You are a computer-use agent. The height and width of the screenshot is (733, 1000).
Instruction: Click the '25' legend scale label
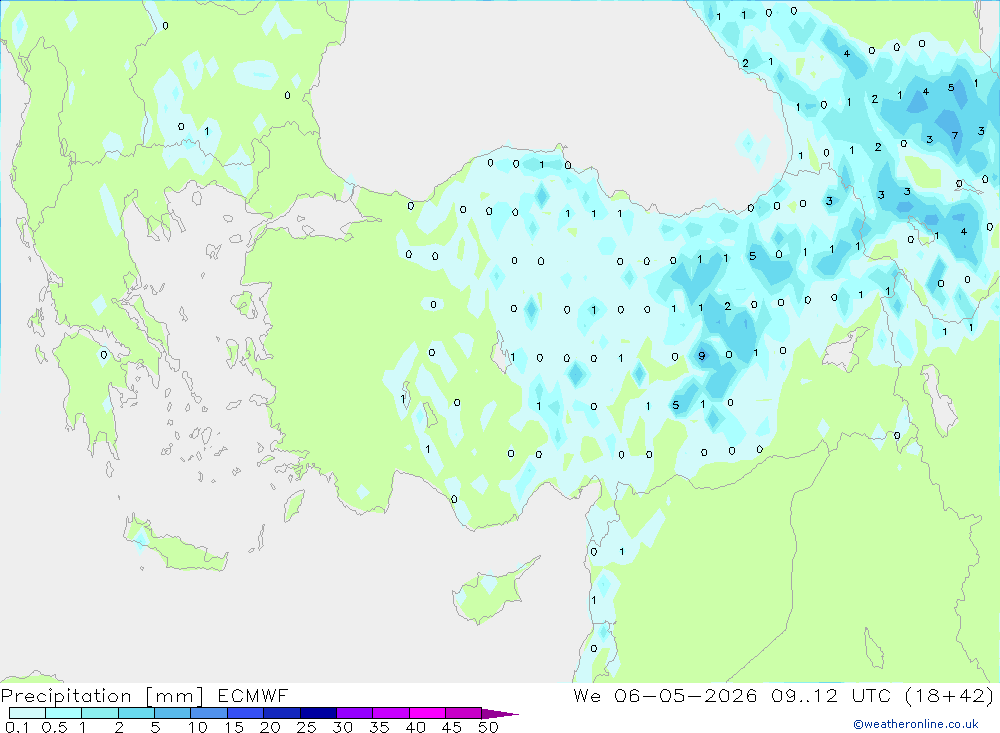pos(306,727)
